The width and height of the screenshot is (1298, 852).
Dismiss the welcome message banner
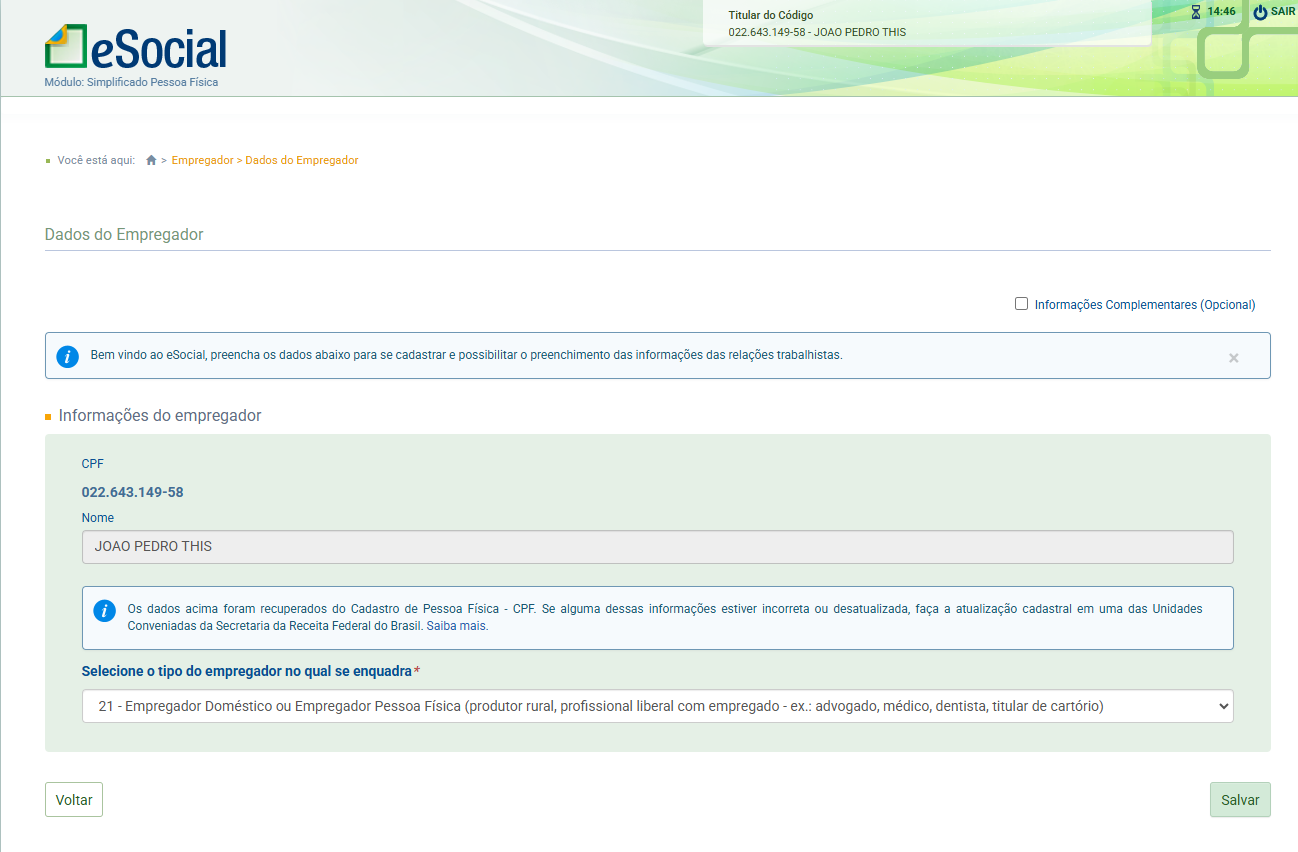(x=1233, y=357)
